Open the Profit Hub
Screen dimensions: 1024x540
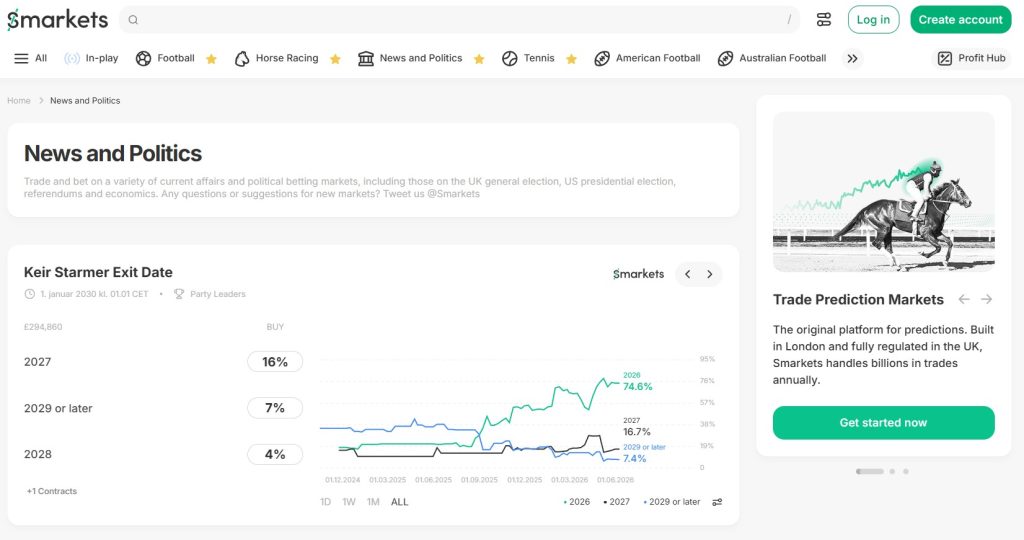972,58
